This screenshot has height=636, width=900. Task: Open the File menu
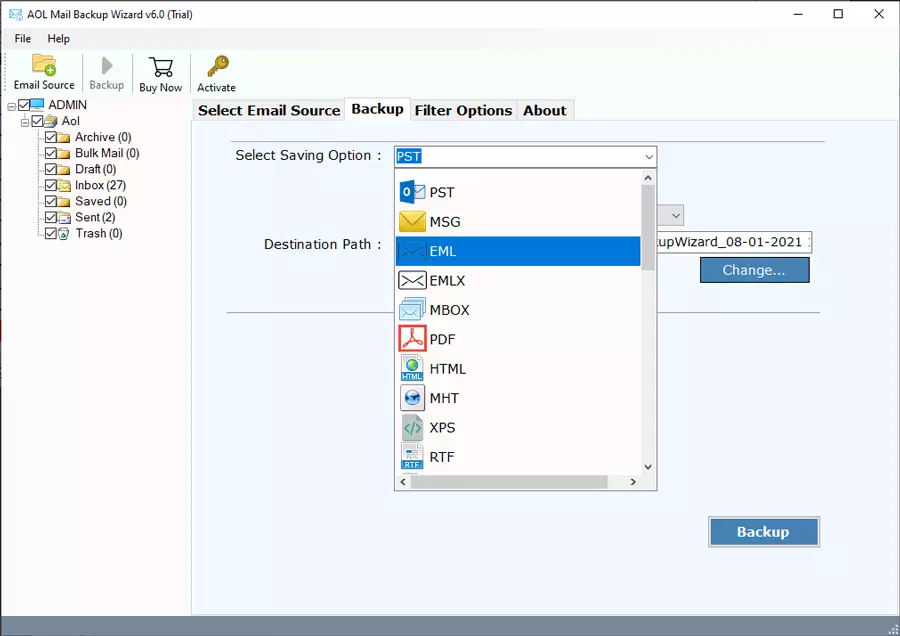tap(23, 38)
